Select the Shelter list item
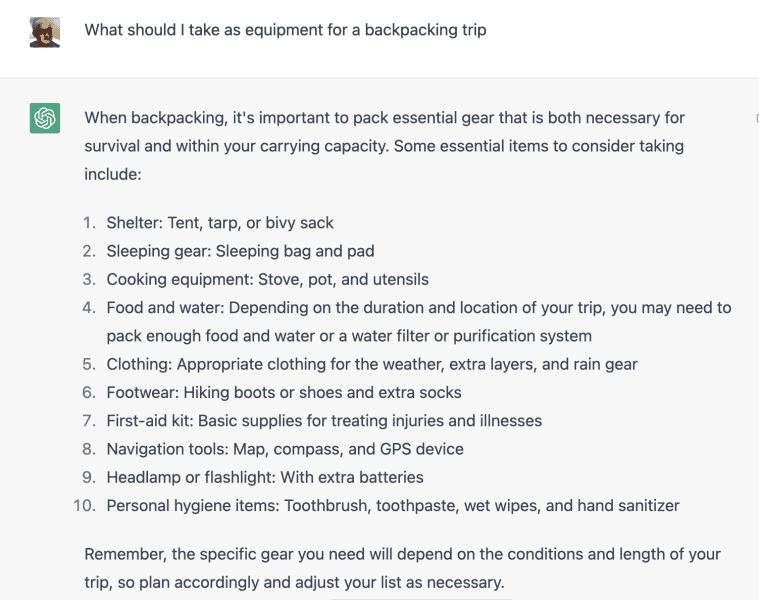759x600 pixels. tap(220, 223)
